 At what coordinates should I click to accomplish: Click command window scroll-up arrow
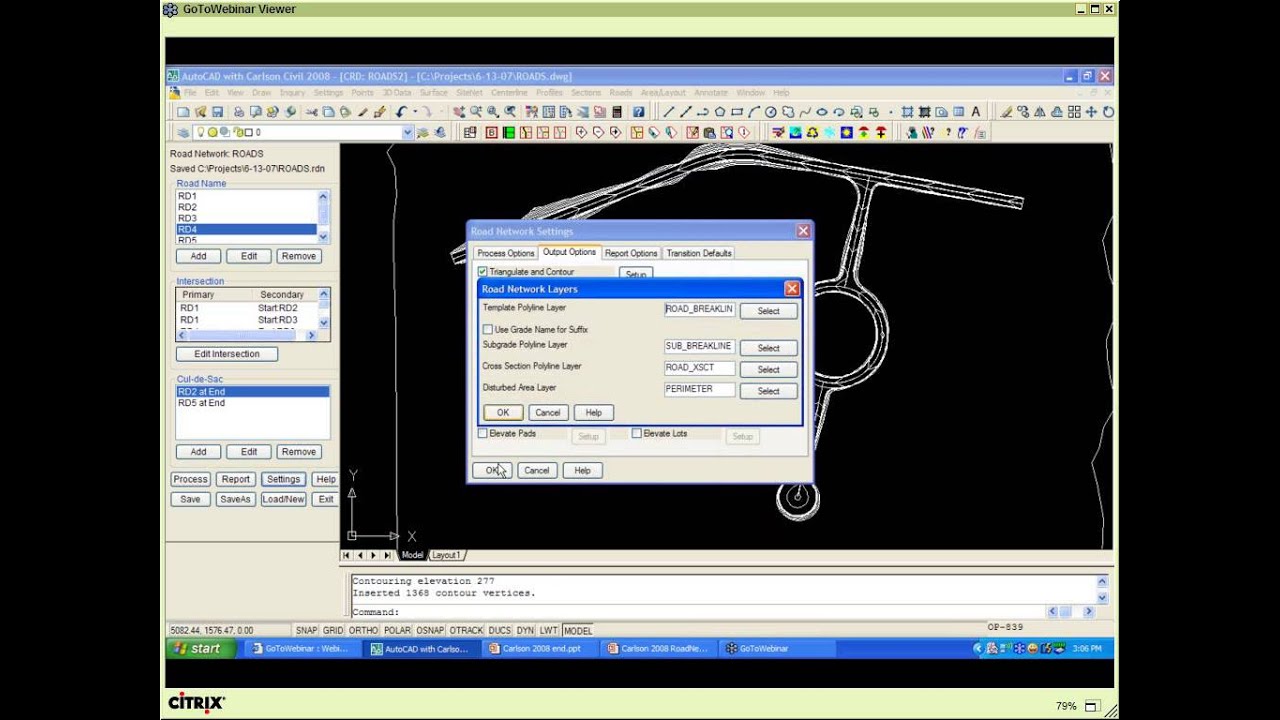pos(1102,581)
